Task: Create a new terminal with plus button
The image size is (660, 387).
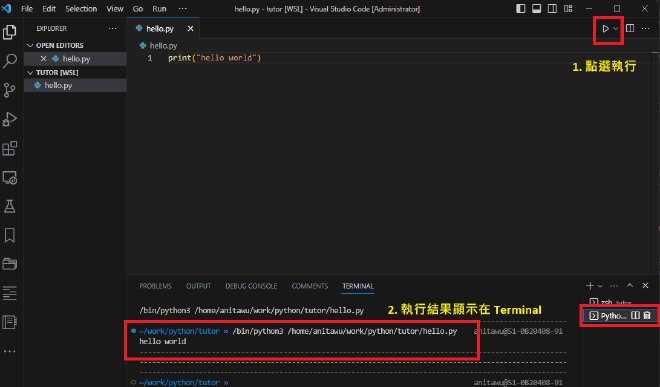Action: click(590, 286)
